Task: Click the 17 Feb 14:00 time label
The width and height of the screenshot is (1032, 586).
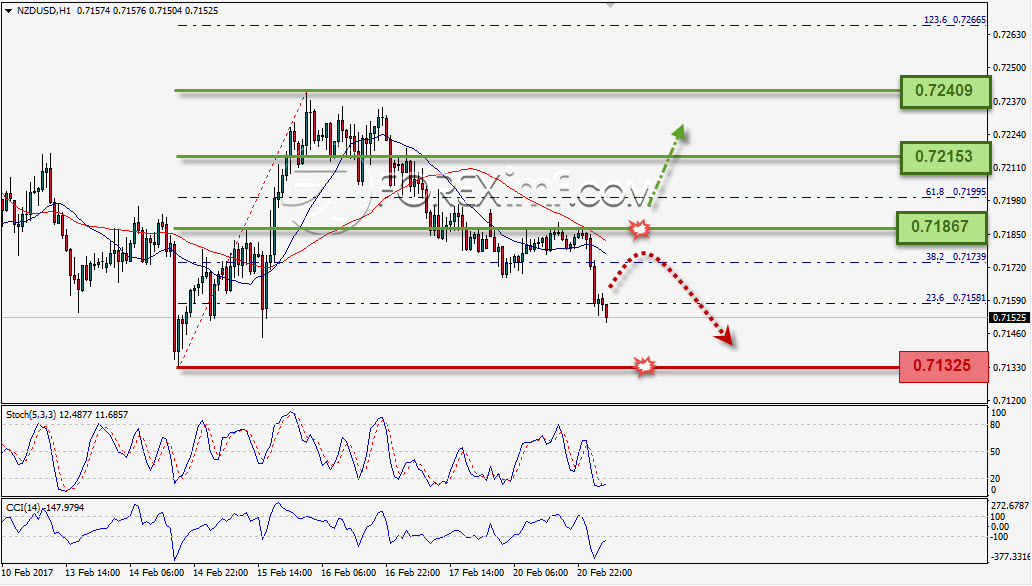Action: 477,573
